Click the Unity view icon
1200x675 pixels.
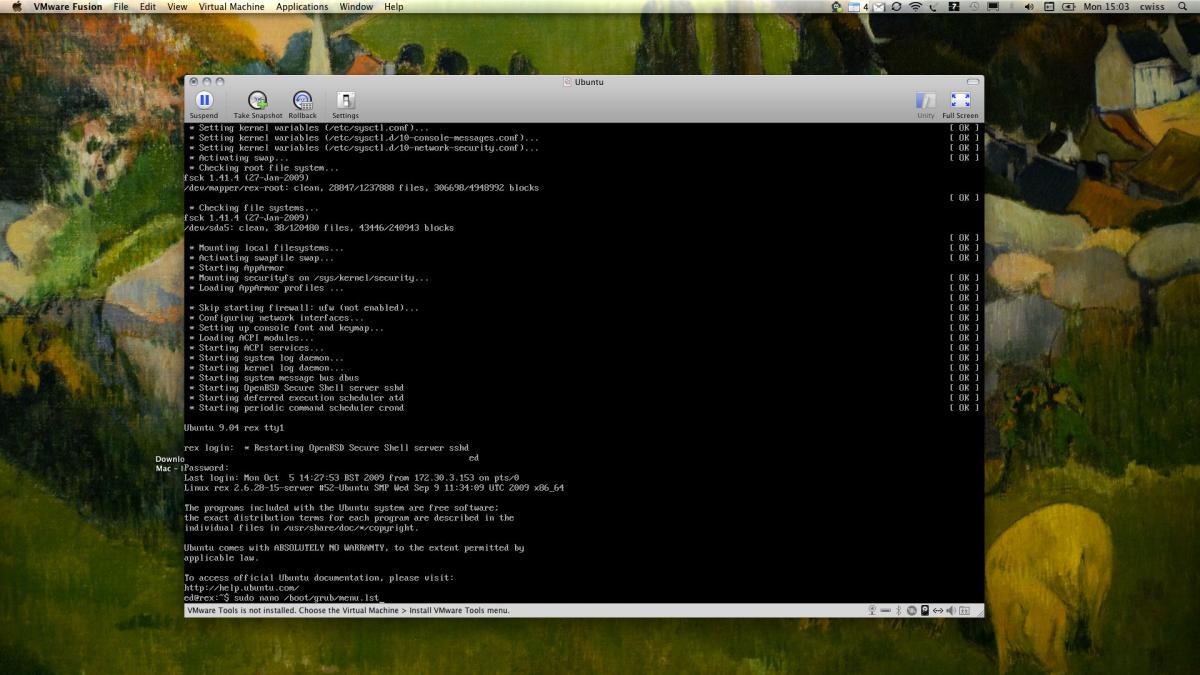926,101
